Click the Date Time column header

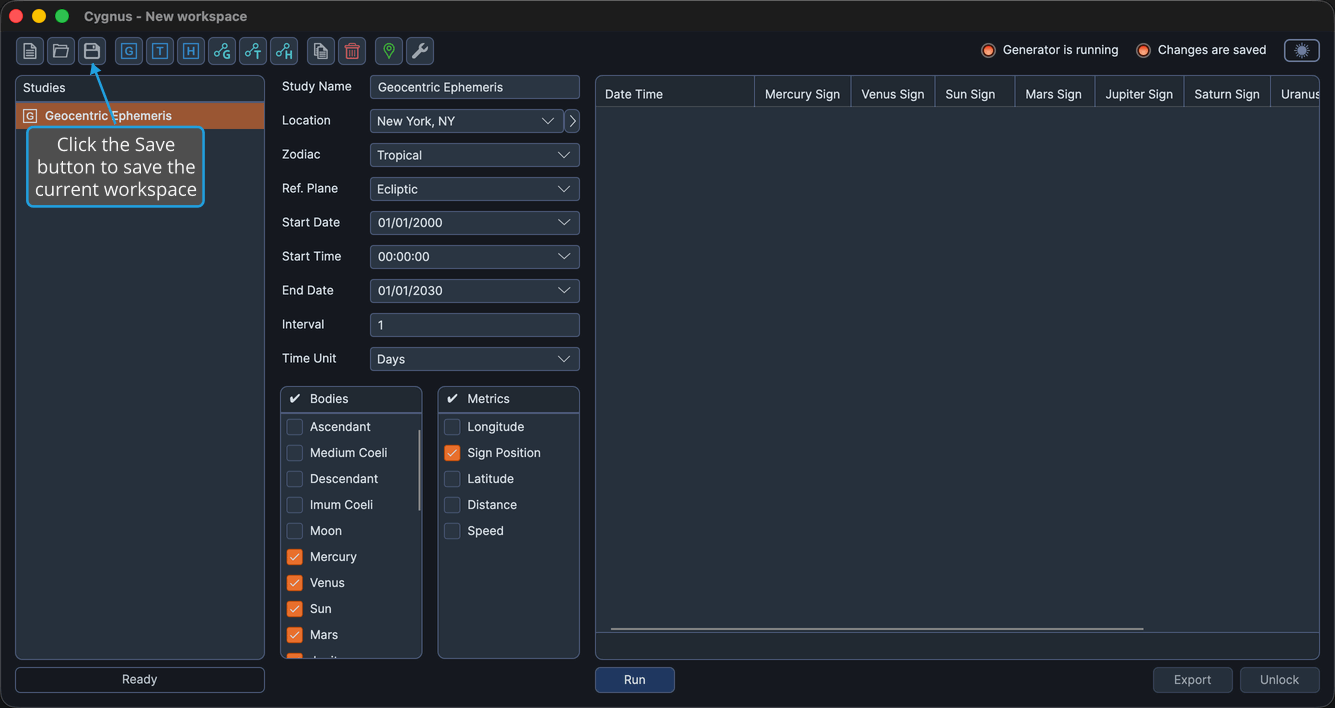pyautogui.click(x=675, y=94)
